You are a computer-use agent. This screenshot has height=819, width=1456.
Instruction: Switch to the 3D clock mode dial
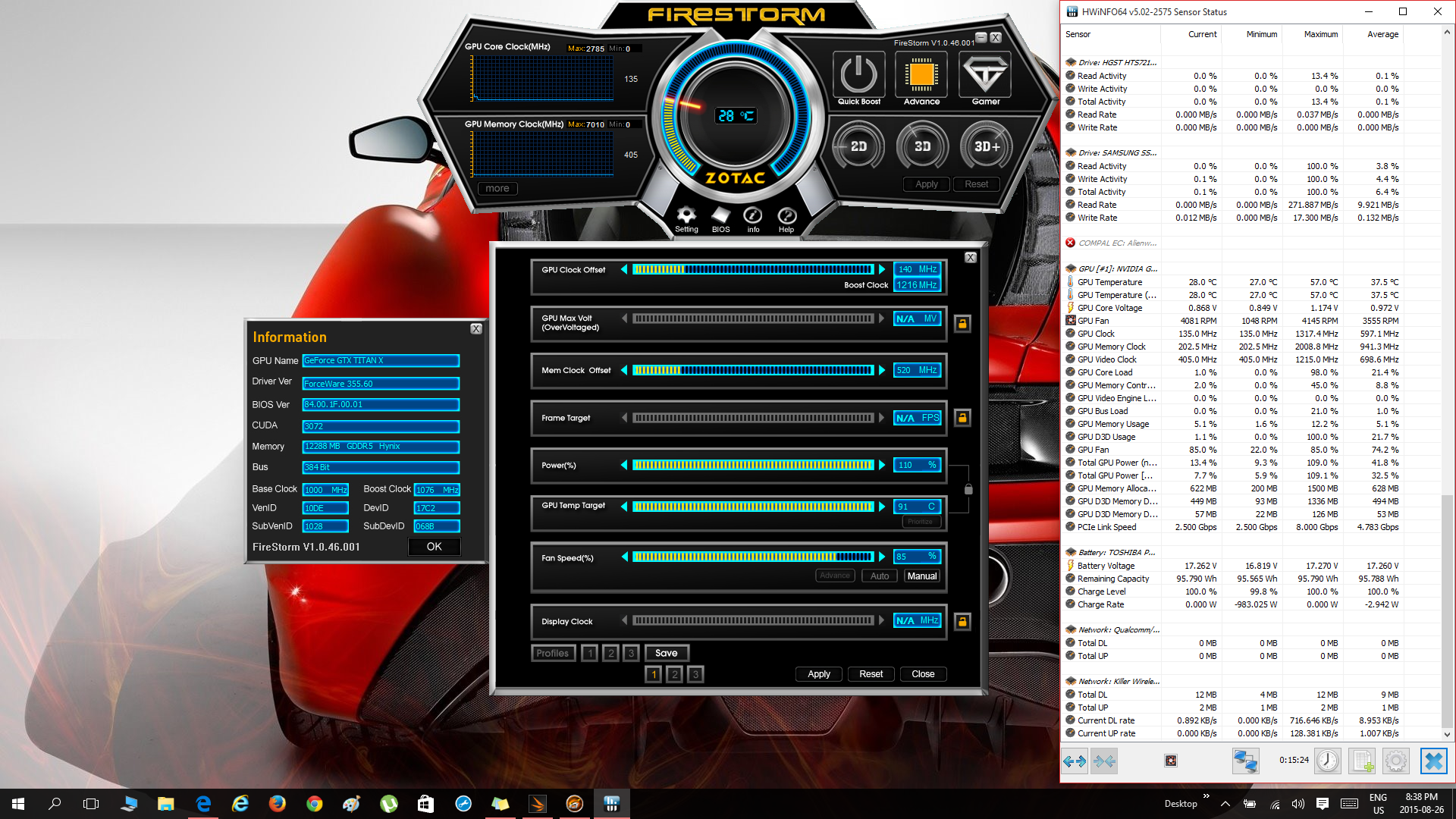[x=922, y=146]
